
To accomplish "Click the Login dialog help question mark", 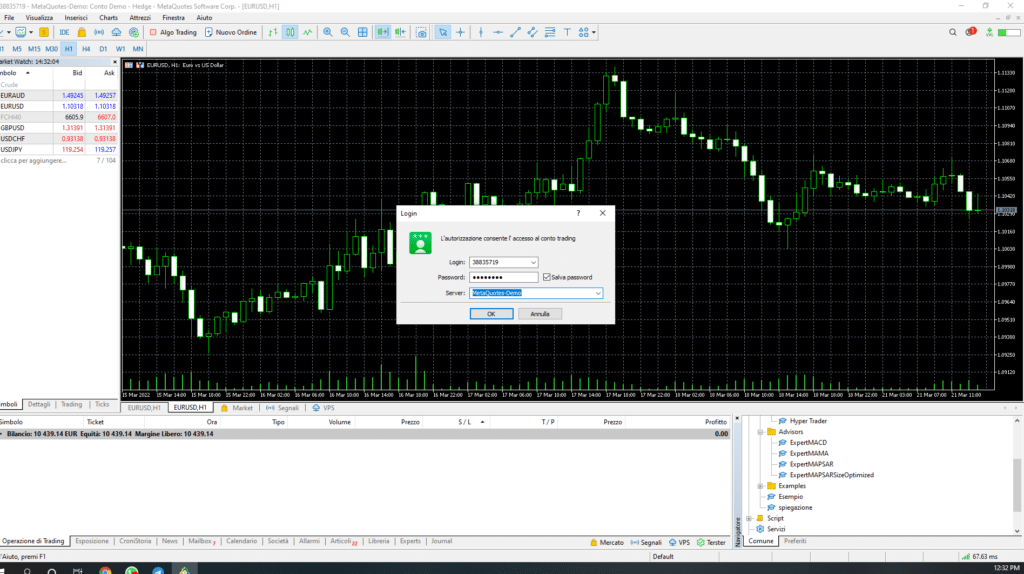I will 578,213.
